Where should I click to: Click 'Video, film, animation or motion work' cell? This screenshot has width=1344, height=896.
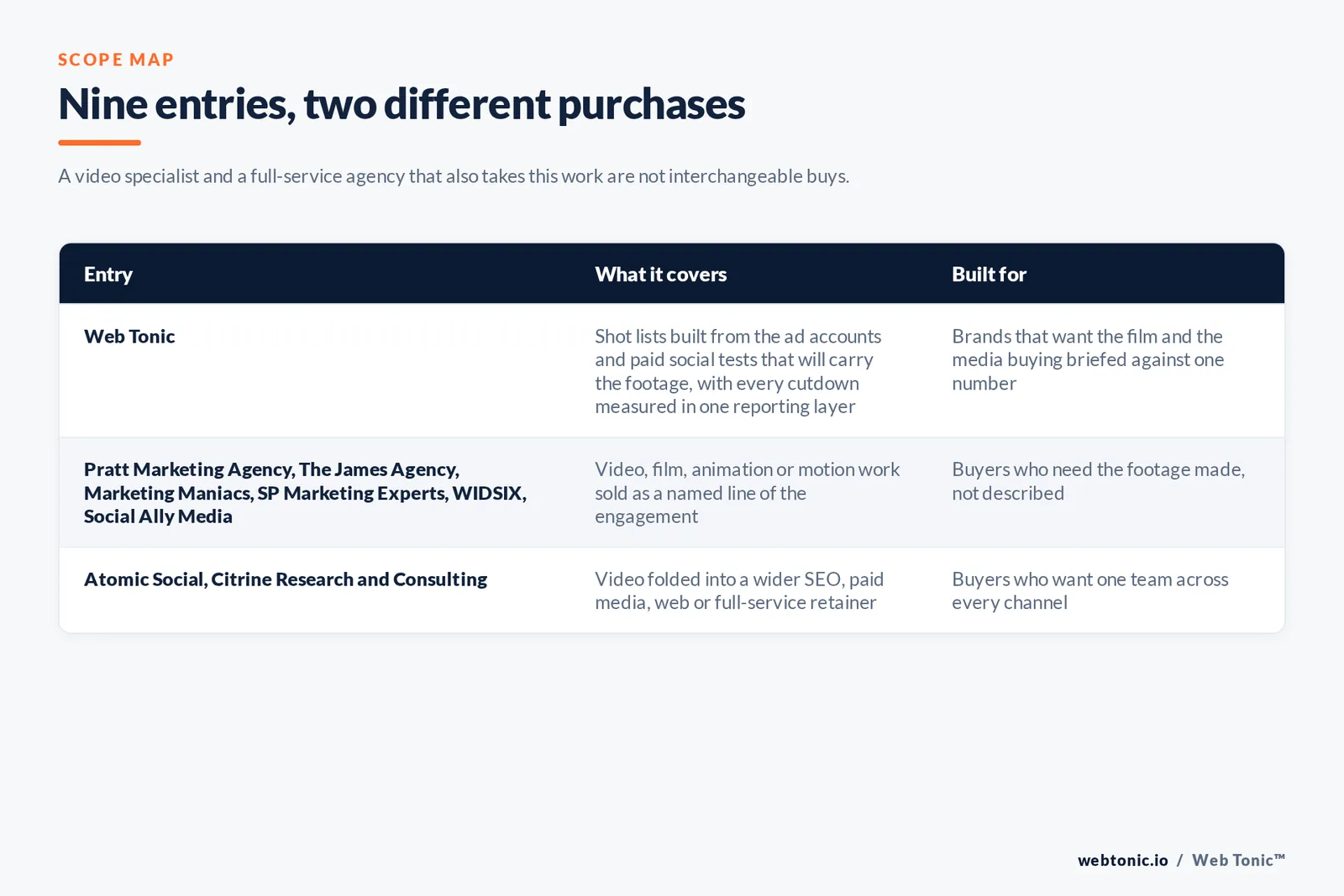coord(748,493)
